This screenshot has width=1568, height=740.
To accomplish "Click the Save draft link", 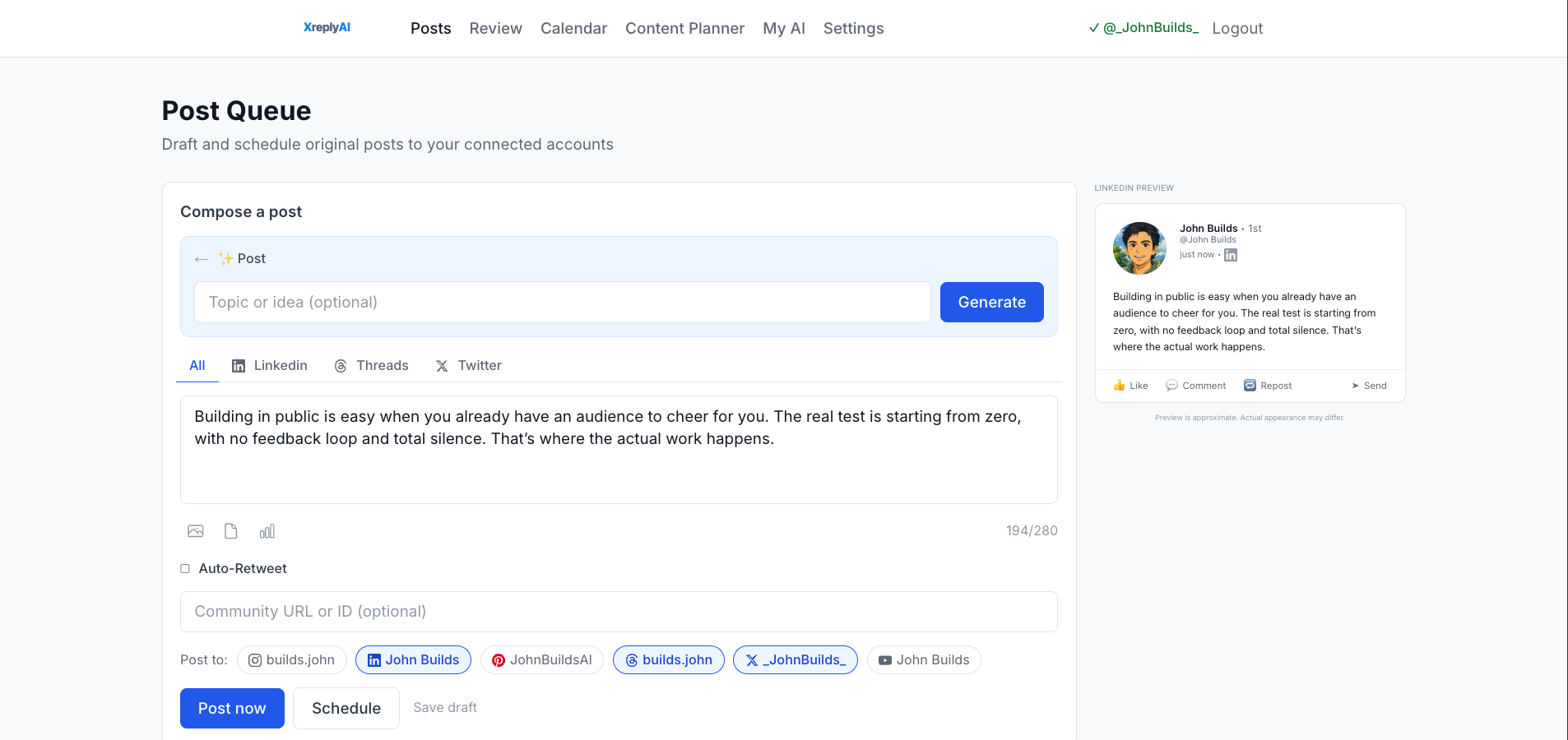I will 444,708.
